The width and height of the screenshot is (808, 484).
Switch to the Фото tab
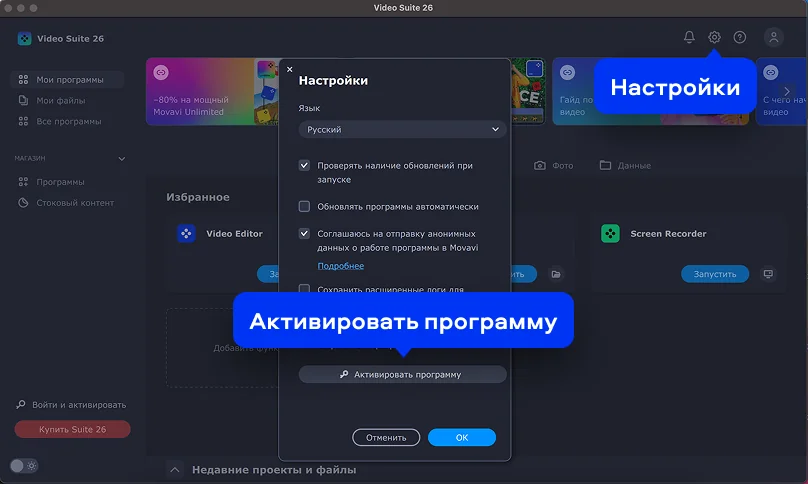pyautogui.click(x=553, y=165)
